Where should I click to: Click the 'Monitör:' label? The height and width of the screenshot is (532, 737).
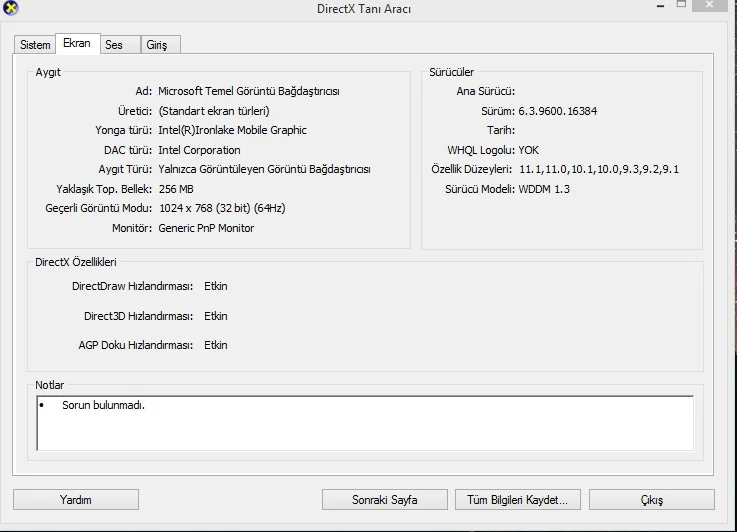(132, 228)
